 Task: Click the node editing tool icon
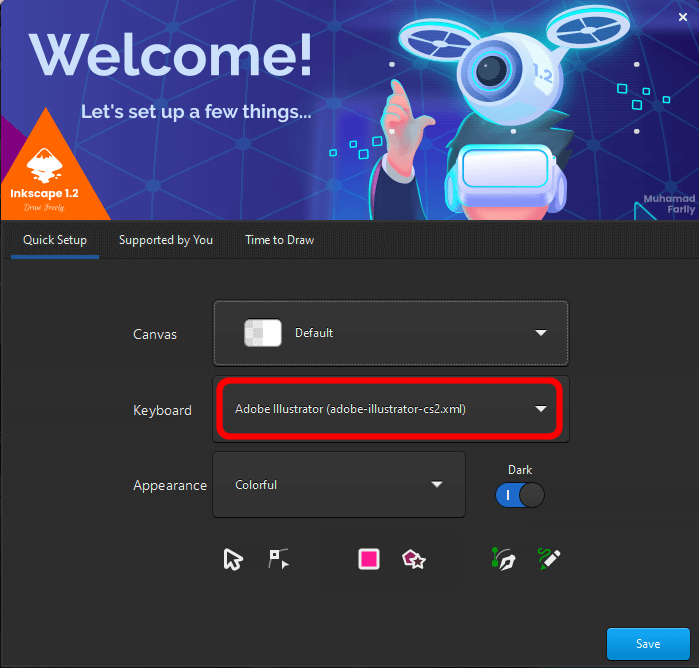click(279, 559)
